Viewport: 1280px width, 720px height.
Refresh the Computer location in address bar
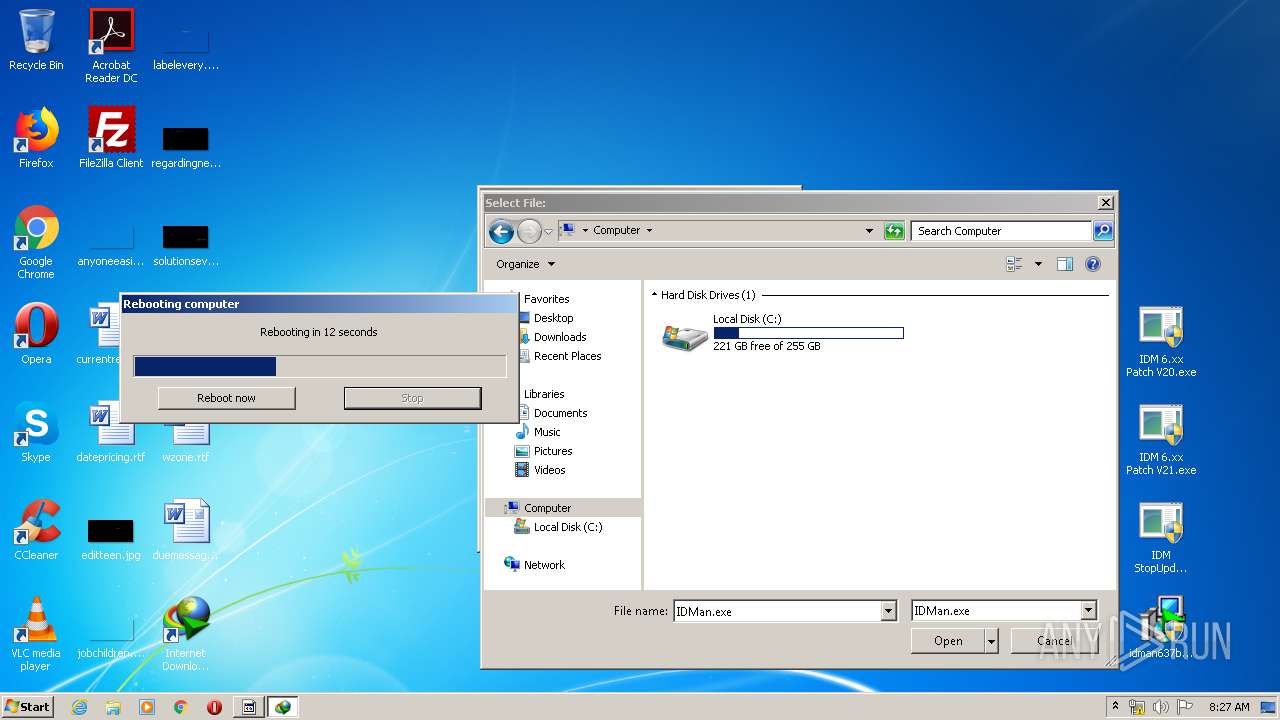(x=894, y=231)
